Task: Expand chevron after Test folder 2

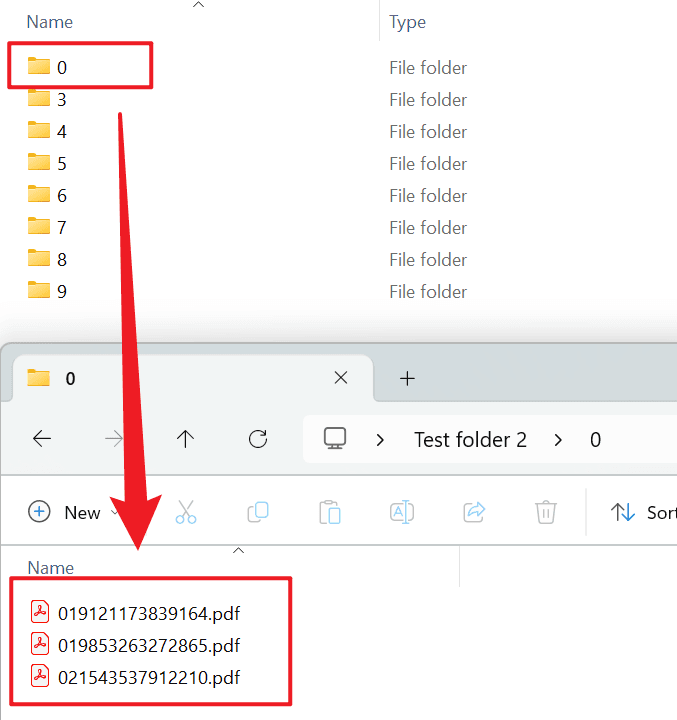Action: tap(557, 439)
